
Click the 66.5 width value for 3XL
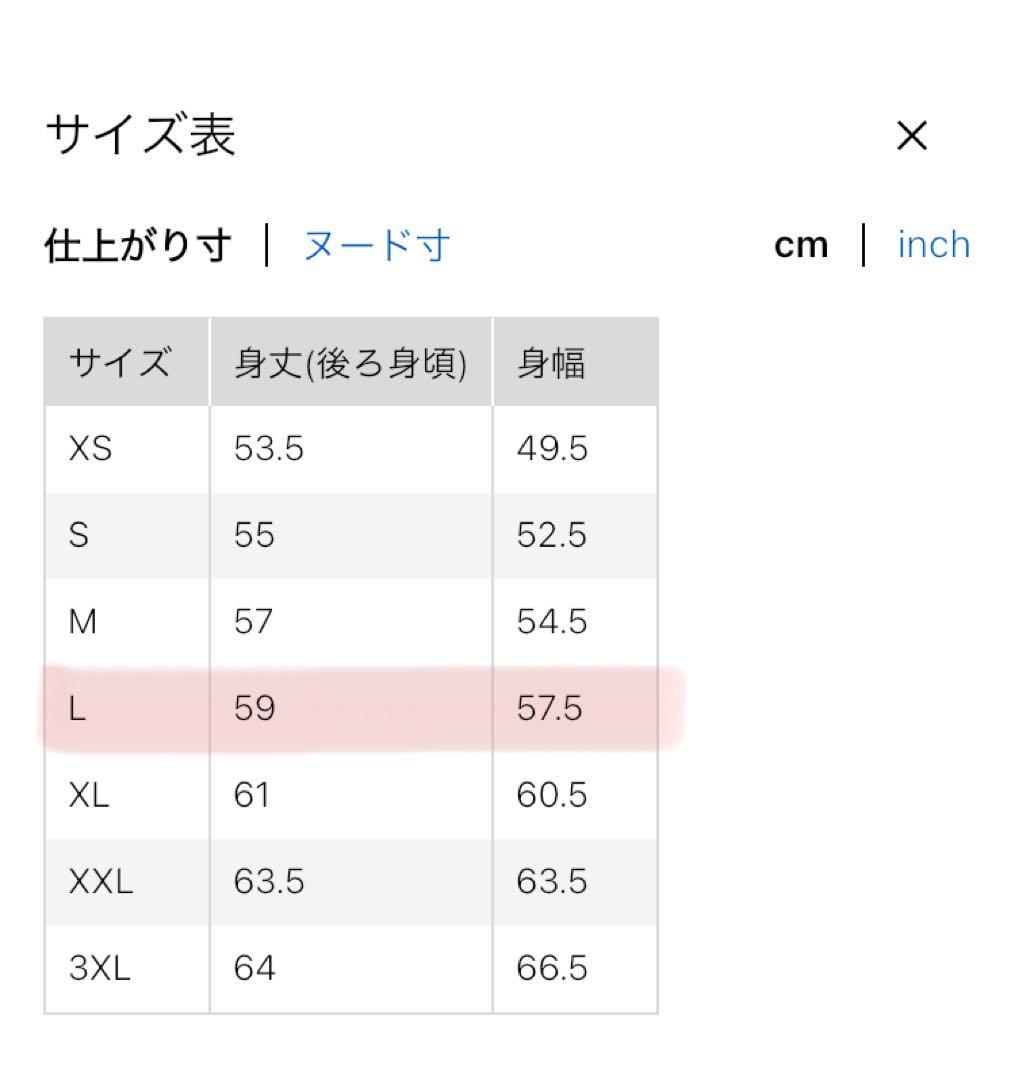pos(551,968)
